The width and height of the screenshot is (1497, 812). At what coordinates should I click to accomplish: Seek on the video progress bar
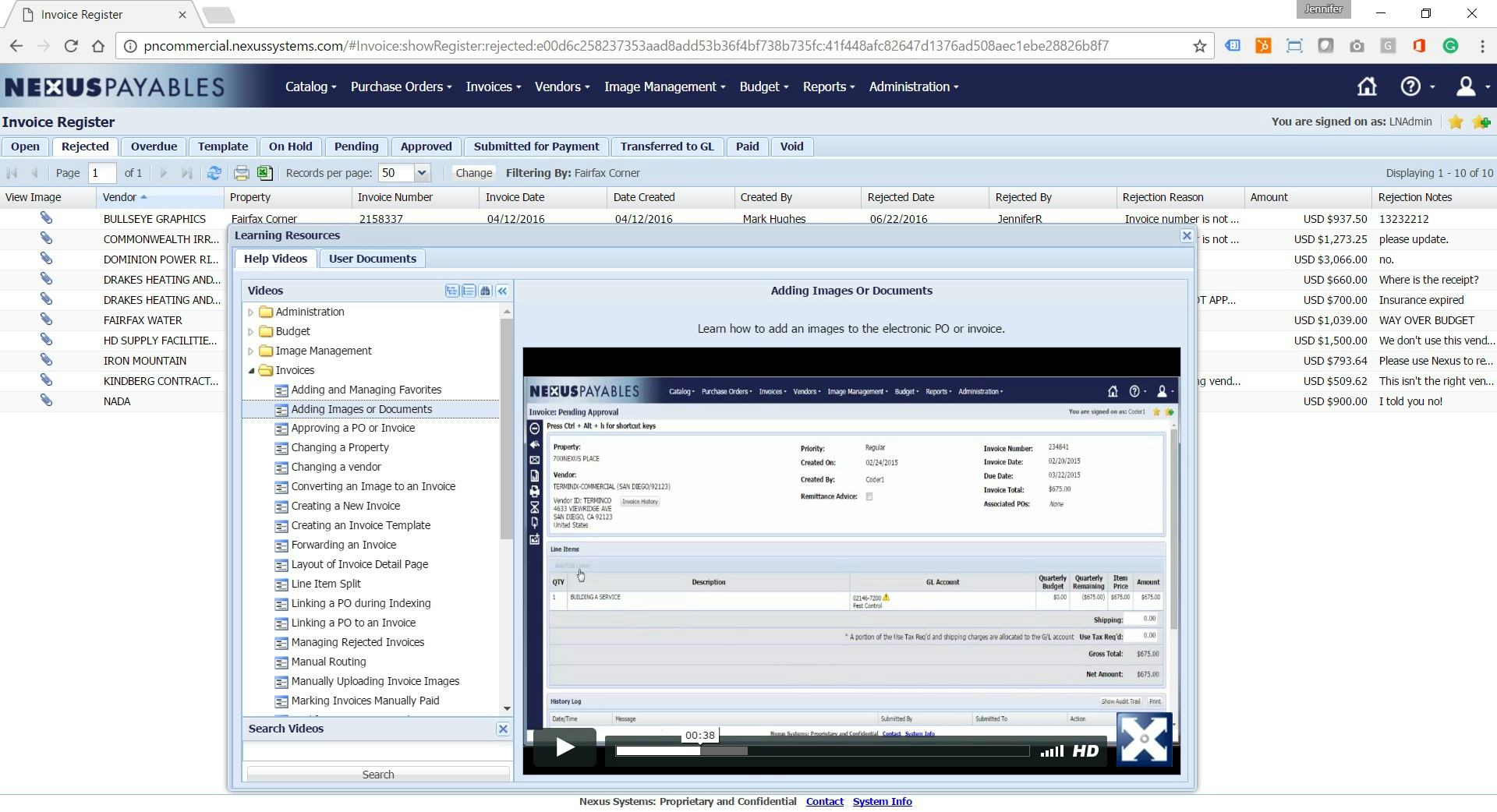[x=823, y=751]
